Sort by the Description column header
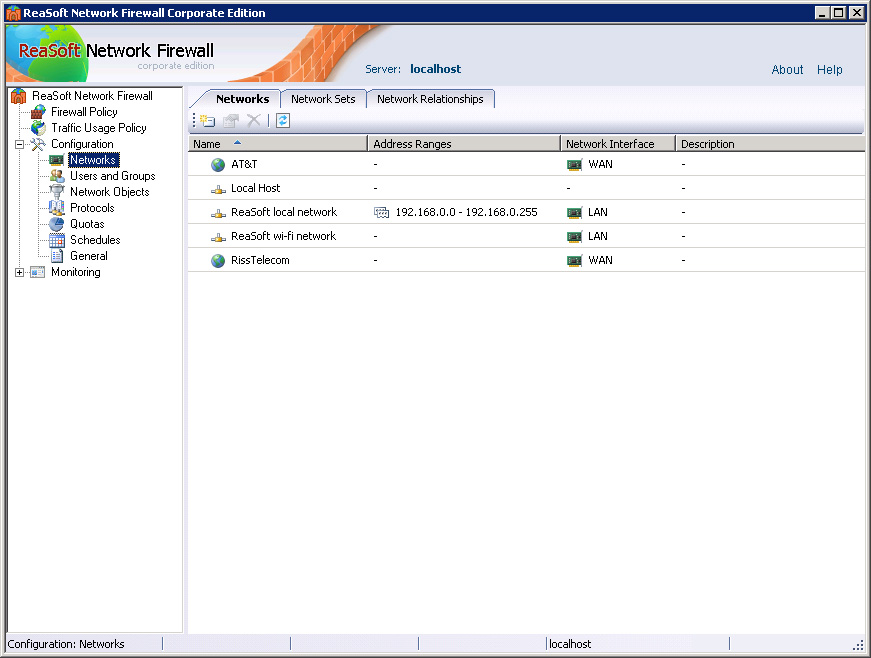The width and height of the screenshot is (871, 658). [x=770, y=144]
